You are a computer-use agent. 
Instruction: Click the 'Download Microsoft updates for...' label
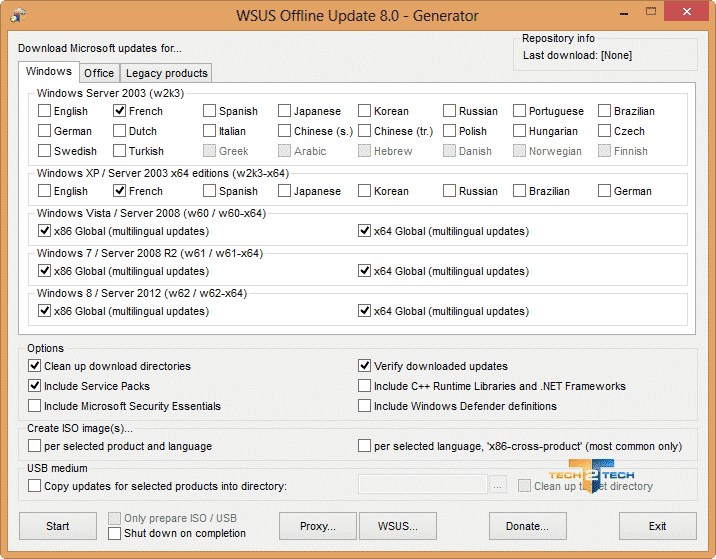pos(100,48)
